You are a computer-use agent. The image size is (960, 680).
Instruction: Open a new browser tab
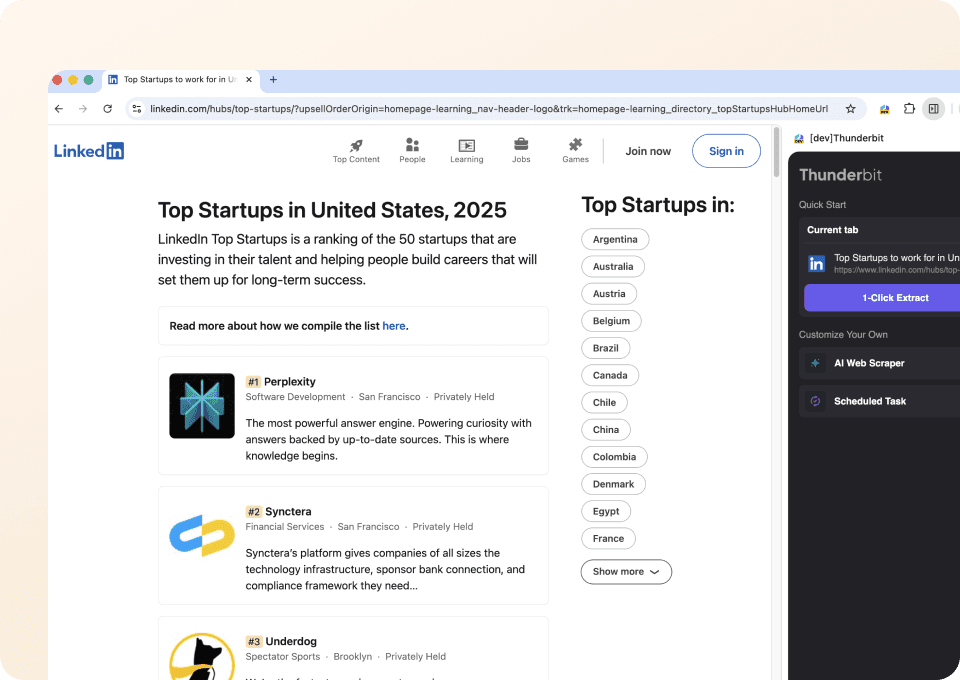273,80
